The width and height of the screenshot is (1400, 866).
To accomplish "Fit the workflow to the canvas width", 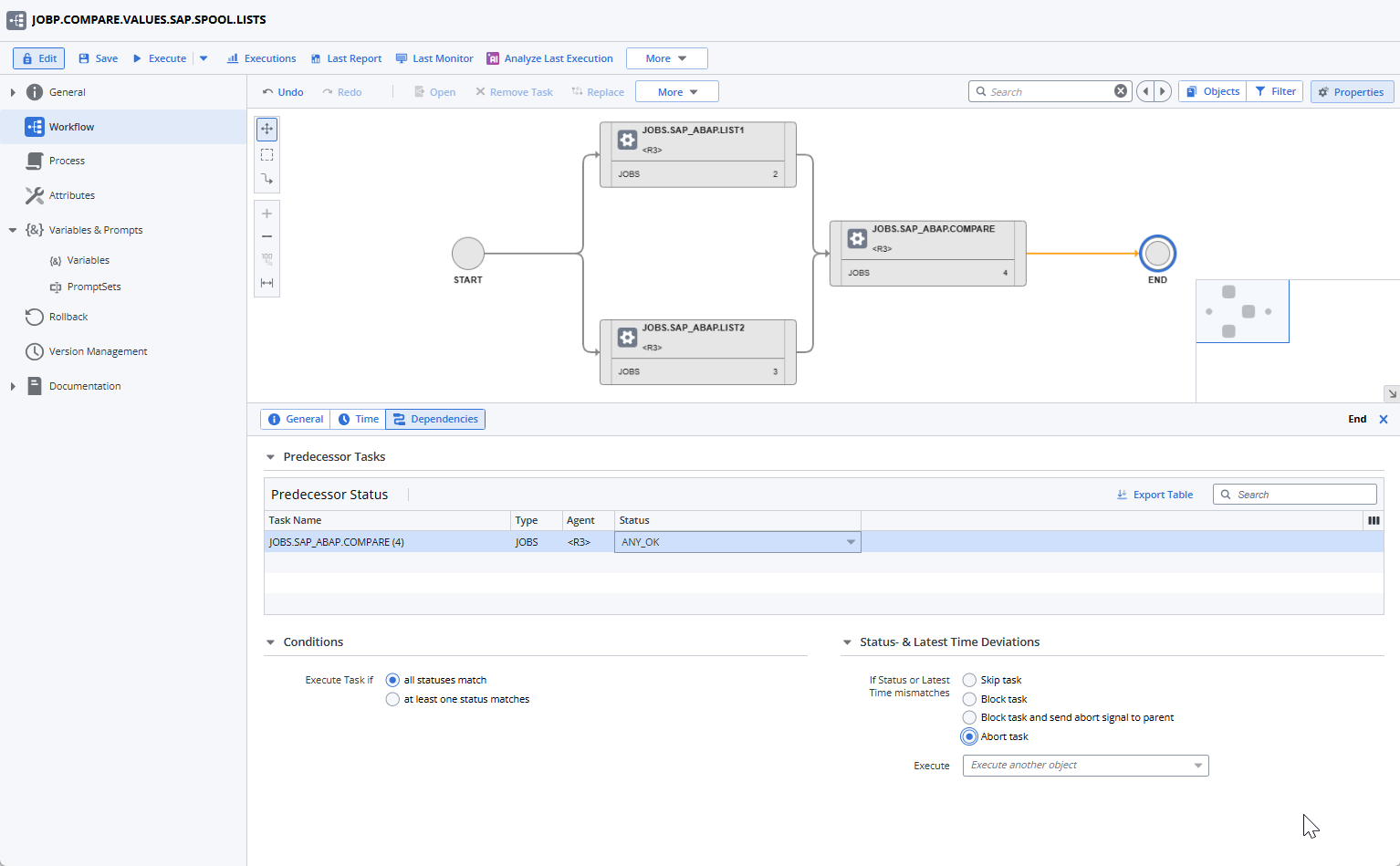I will point(266,283).
